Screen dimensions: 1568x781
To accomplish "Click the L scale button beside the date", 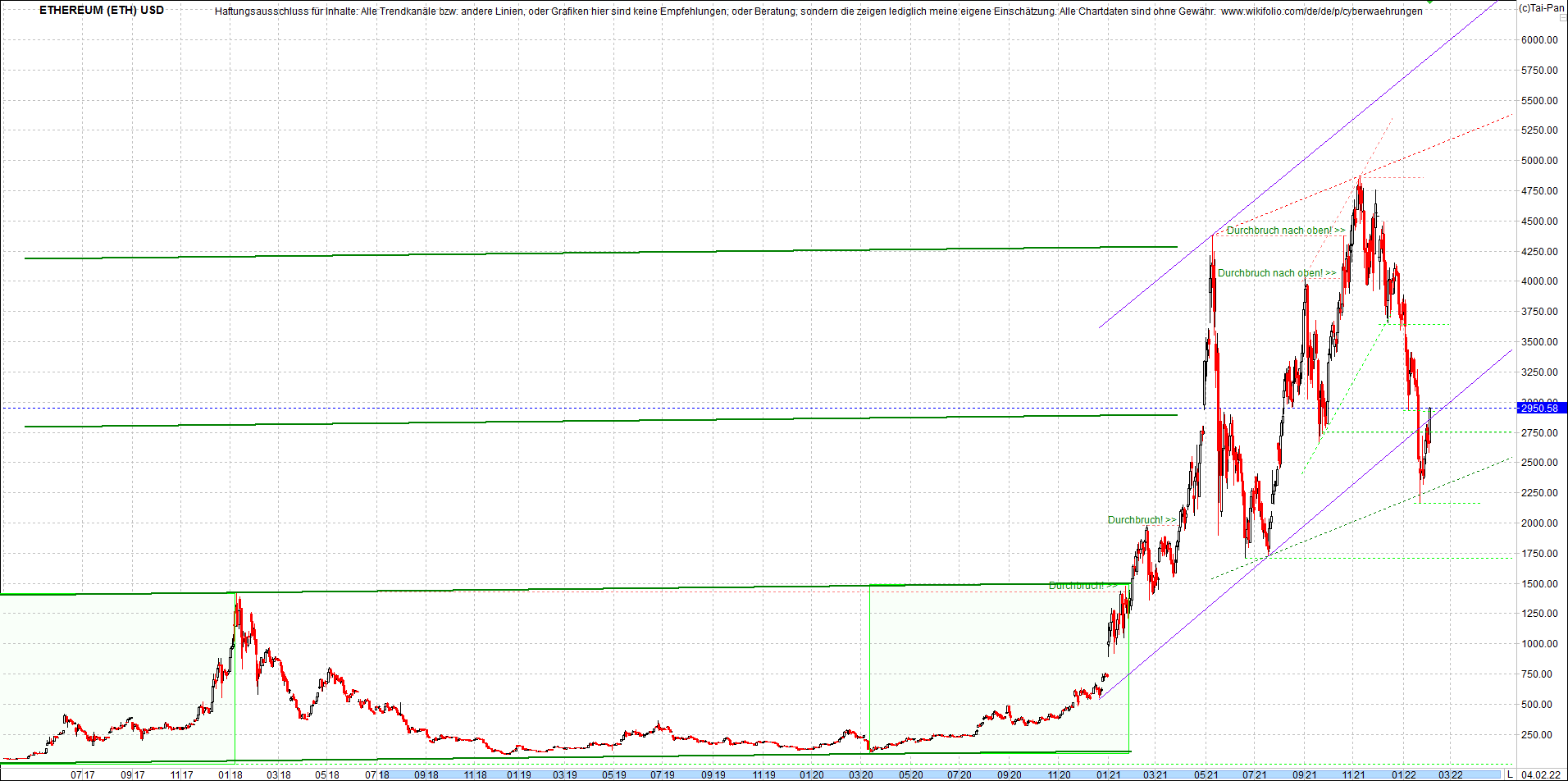I will (x=1510, y=774).
